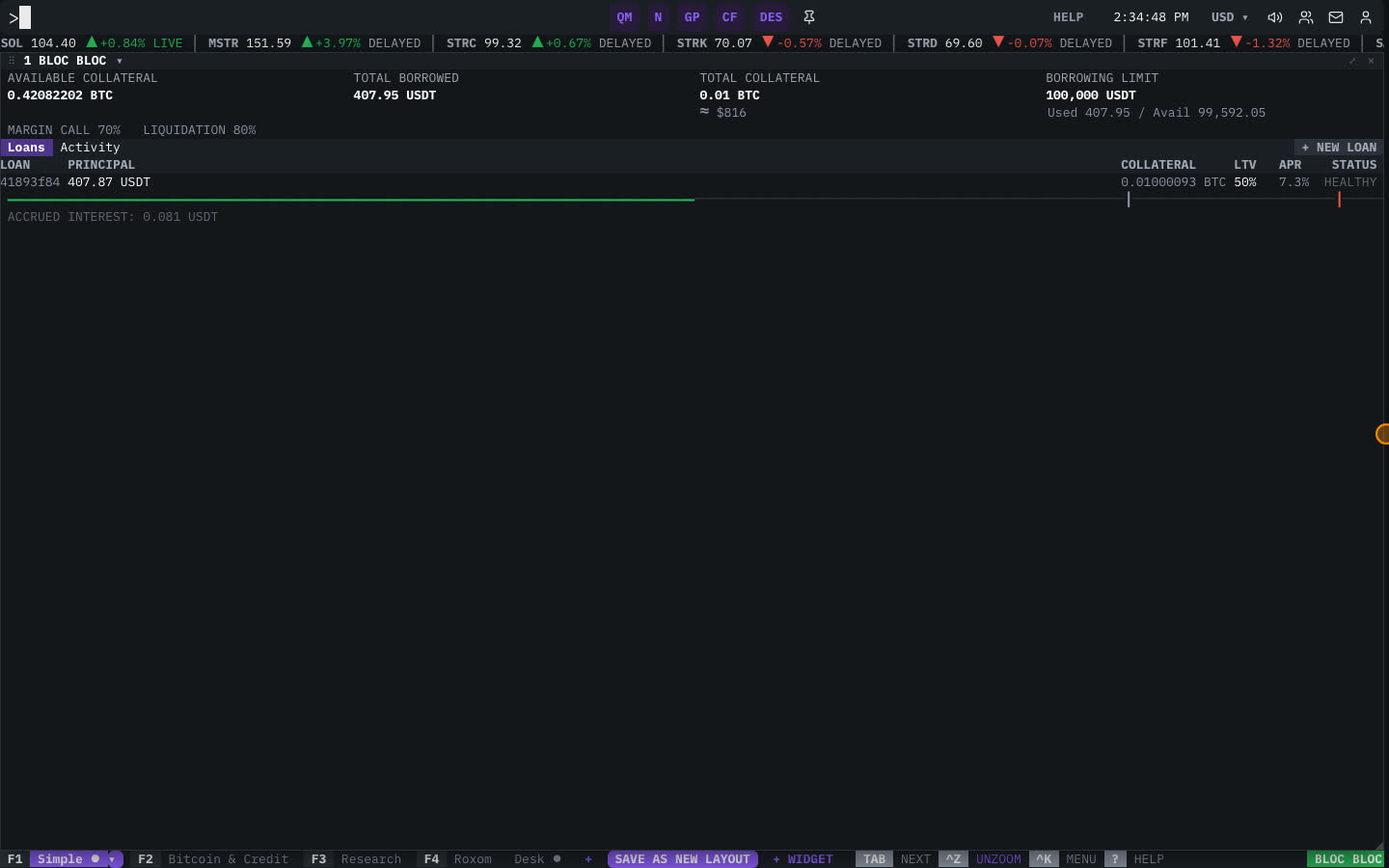1389x868 pixels.
Task: Select the F3 Research layout
Action: (356, 859)
